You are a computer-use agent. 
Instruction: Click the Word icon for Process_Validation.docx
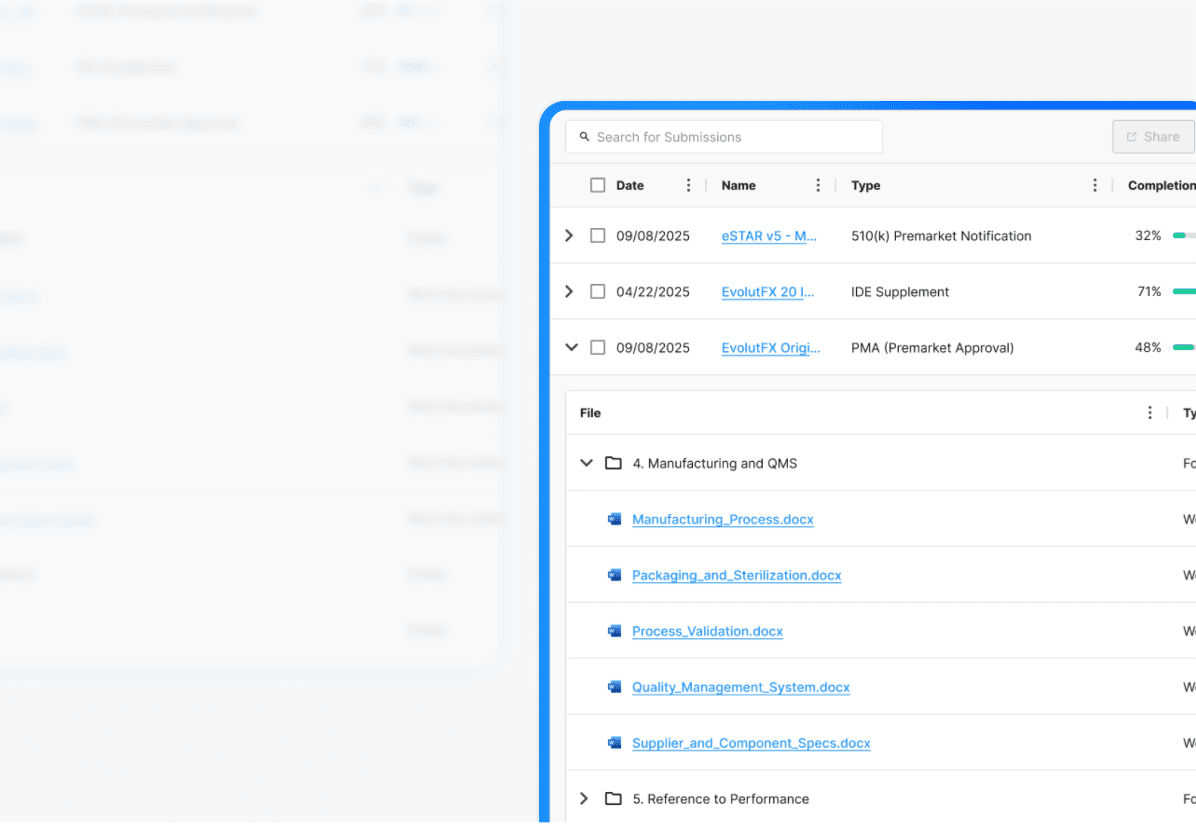[614, 631]
